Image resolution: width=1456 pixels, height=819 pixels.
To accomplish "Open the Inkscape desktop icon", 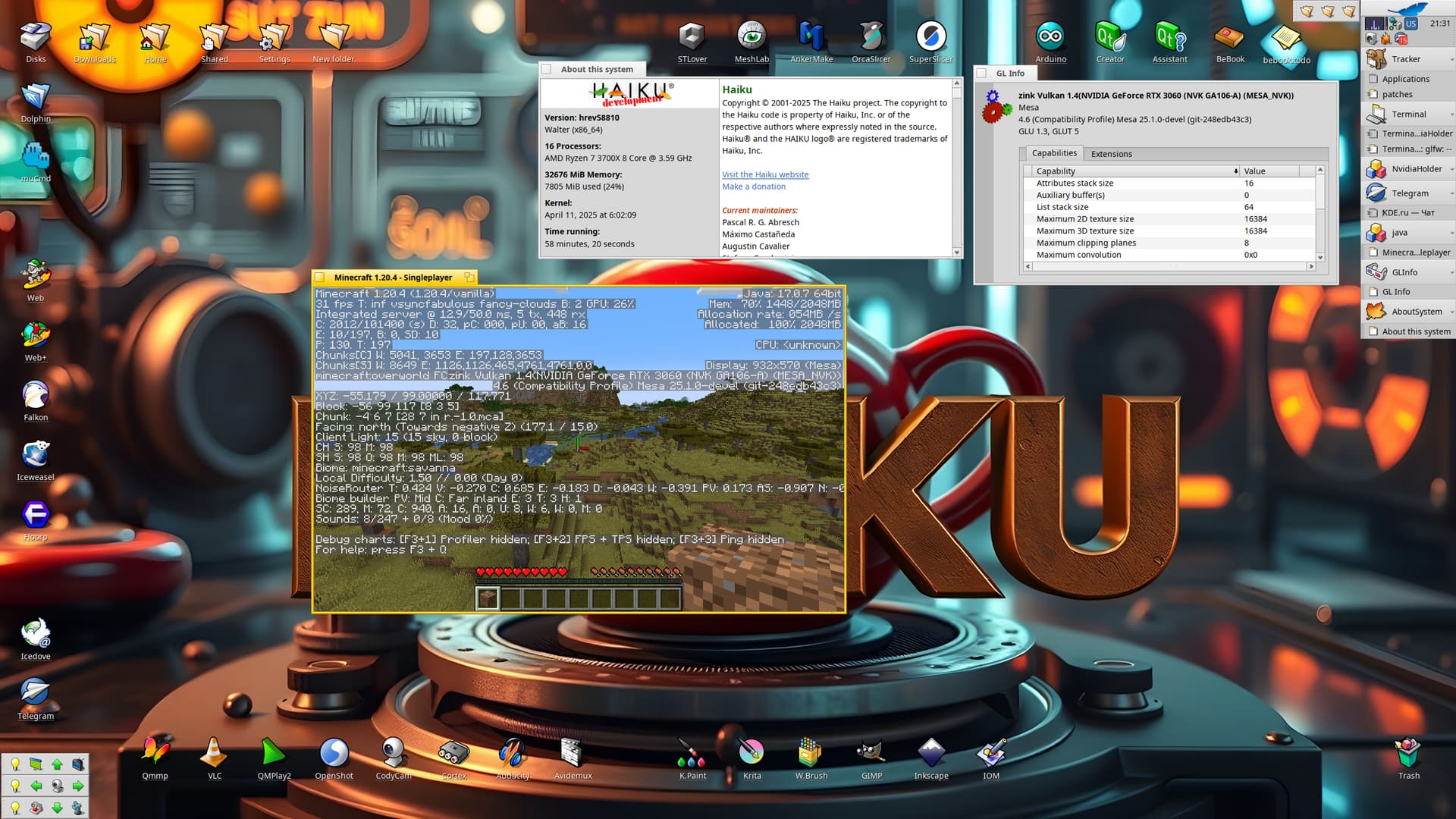I will pyautogui.click(x=930, y=753).
